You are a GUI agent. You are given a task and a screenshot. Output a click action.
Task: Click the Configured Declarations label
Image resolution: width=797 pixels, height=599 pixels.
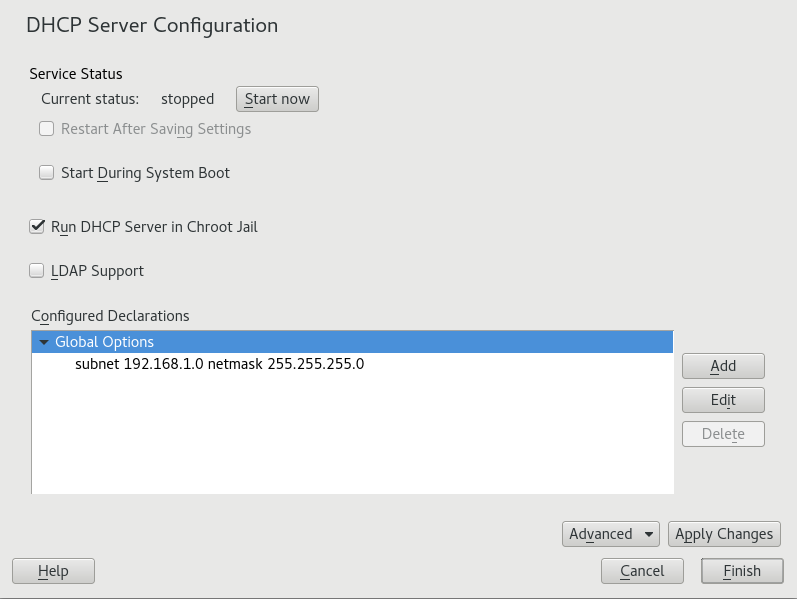(110, 315)
